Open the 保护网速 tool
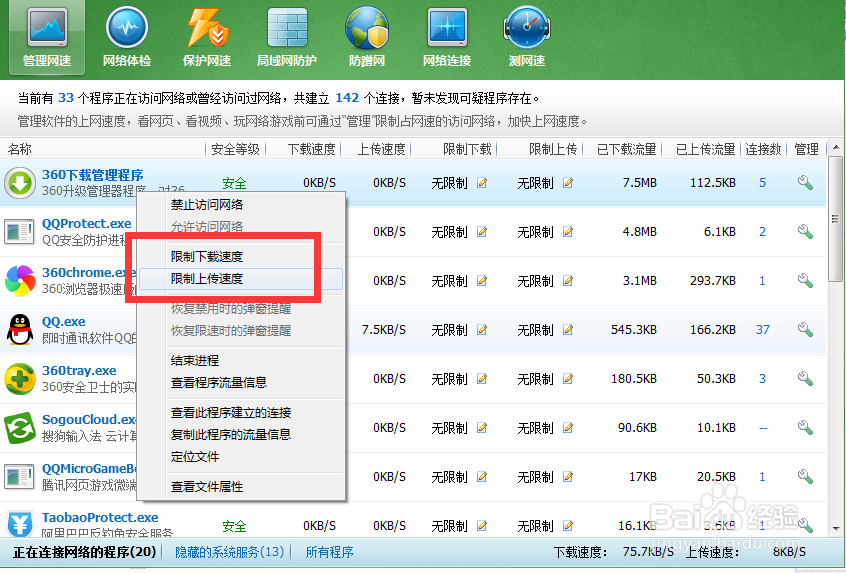The height and width of the screenshot is (573, 846). [x=207, y=37]
